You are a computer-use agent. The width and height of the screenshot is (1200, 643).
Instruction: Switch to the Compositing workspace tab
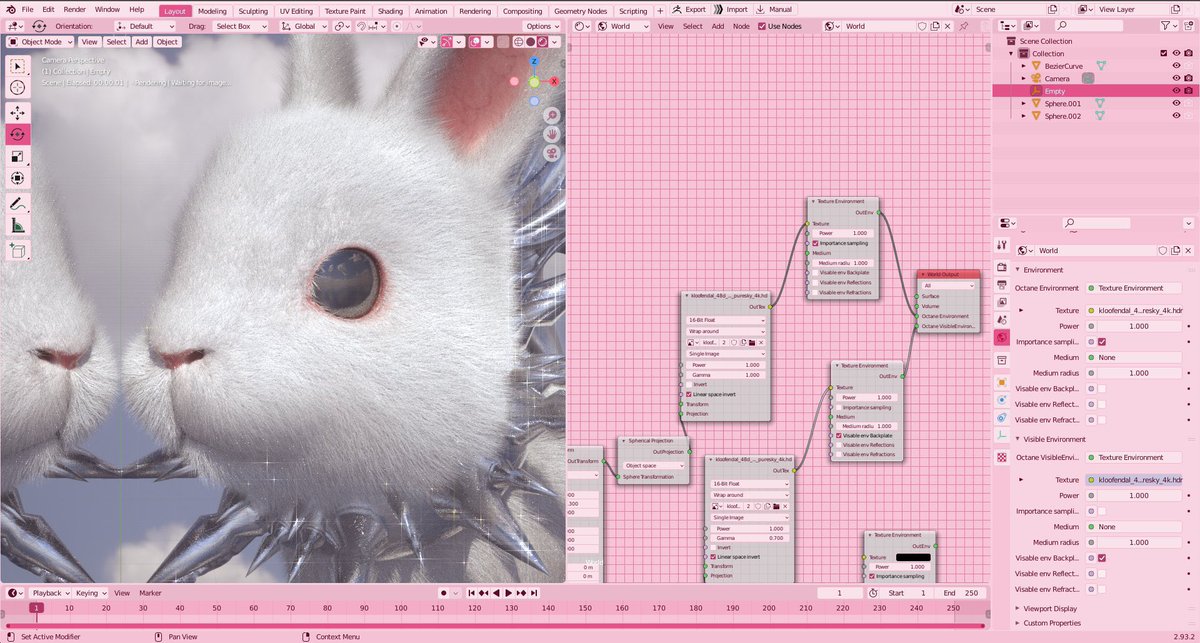tap(522, 11)
